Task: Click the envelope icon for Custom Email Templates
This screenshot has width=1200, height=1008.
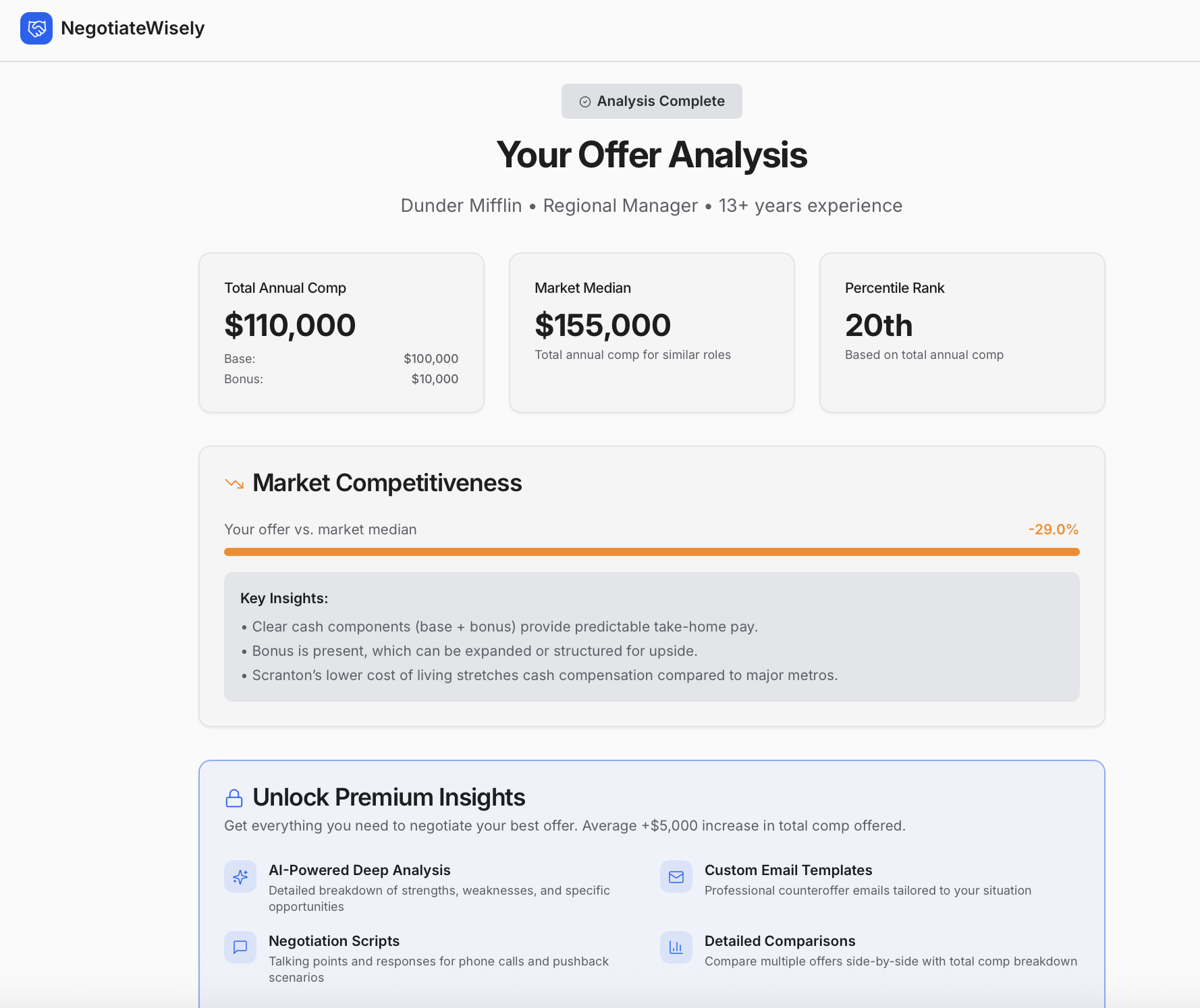Action: (x=676, y=876)
